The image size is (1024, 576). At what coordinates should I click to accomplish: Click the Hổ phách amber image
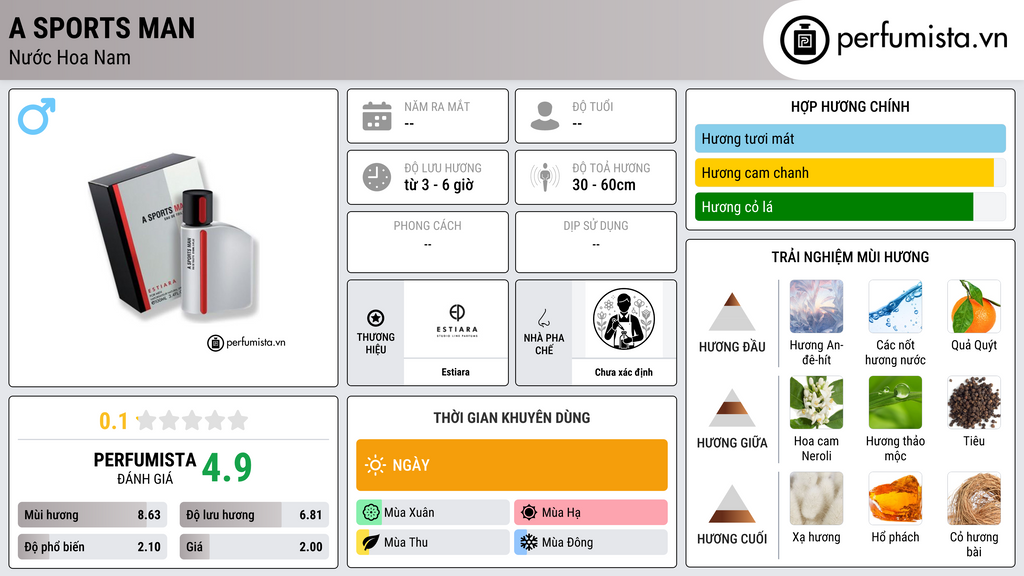click(895, 498)
